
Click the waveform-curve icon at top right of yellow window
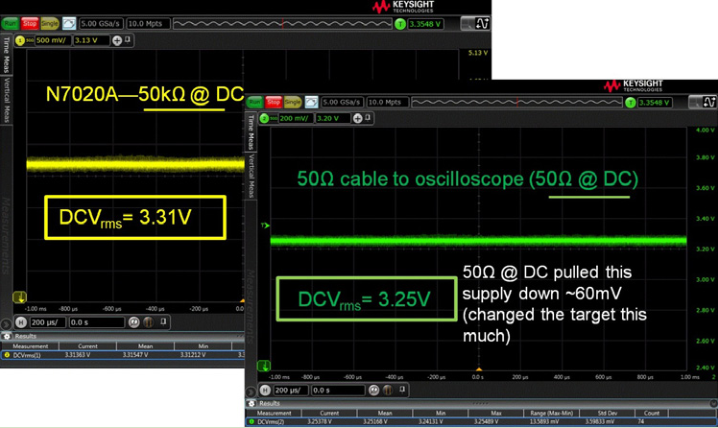(x=482, y=23)
